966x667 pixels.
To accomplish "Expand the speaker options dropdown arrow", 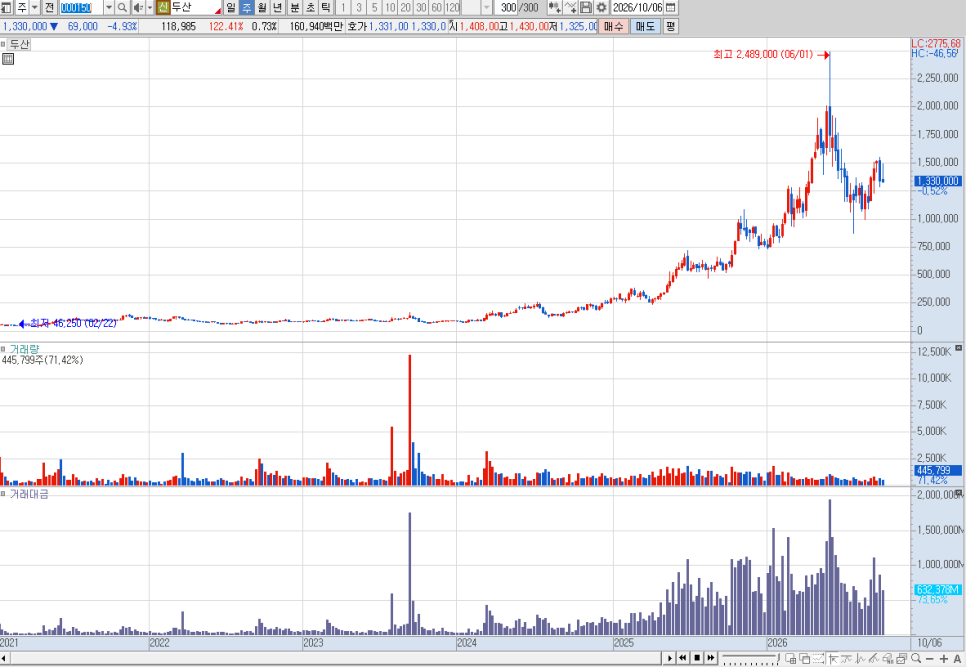I will click(150, 7).
